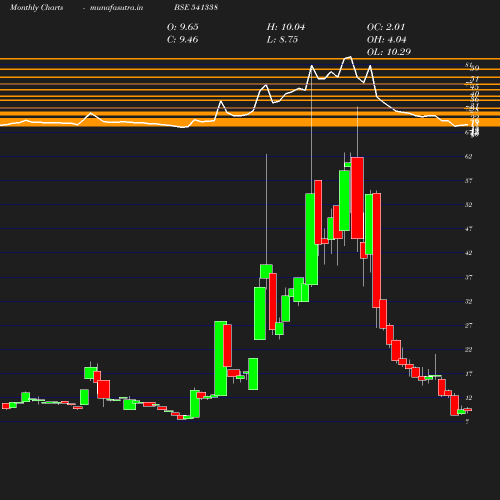Screen dimensions: 500x500
Task: Click the munafasutra.in watermark text
Action: point(116,8)
